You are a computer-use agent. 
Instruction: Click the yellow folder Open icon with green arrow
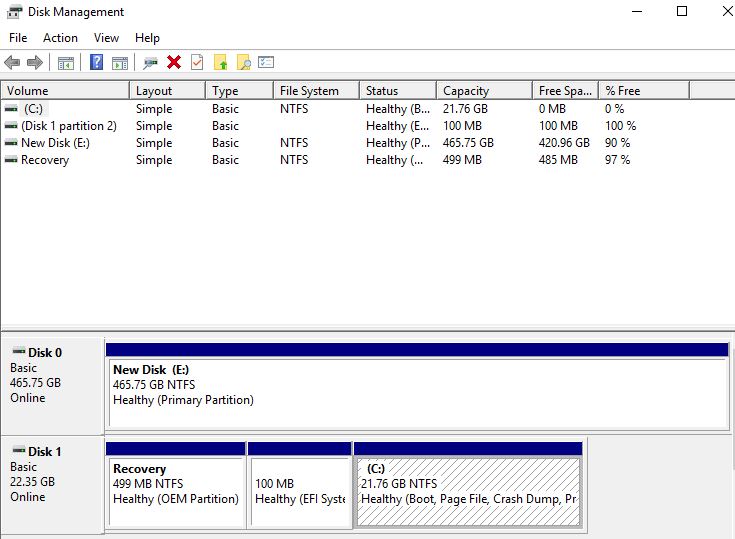(x=221, y=62)
